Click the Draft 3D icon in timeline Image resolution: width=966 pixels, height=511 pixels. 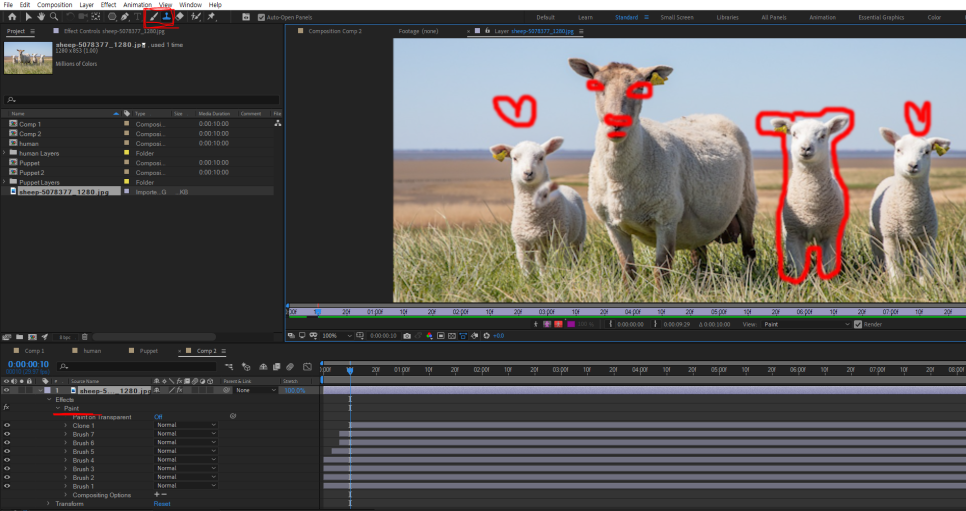coord(246,367)
